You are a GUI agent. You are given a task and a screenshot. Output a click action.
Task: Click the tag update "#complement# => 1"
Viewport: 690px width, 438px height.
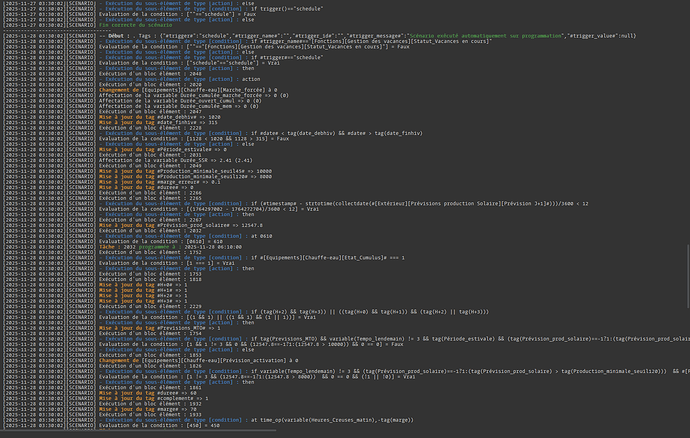coord(154,398)
